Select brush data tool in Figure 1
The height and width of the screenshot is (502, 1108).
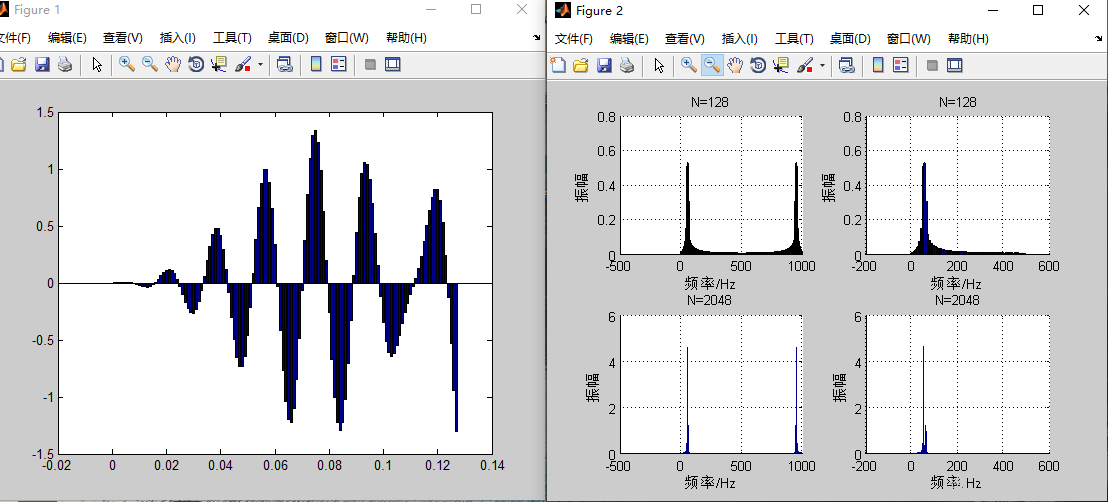(242, 65)
